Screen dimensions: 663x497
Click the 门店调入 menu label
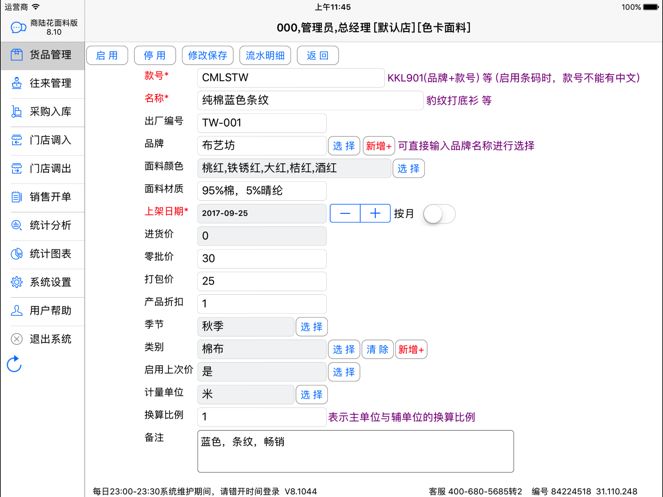click(x=50, y=140)
